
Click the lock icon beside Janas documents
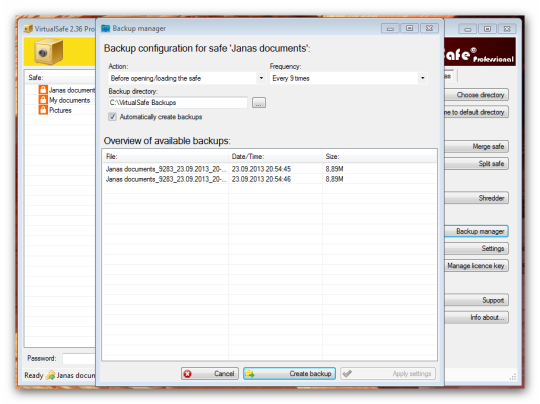43,90
